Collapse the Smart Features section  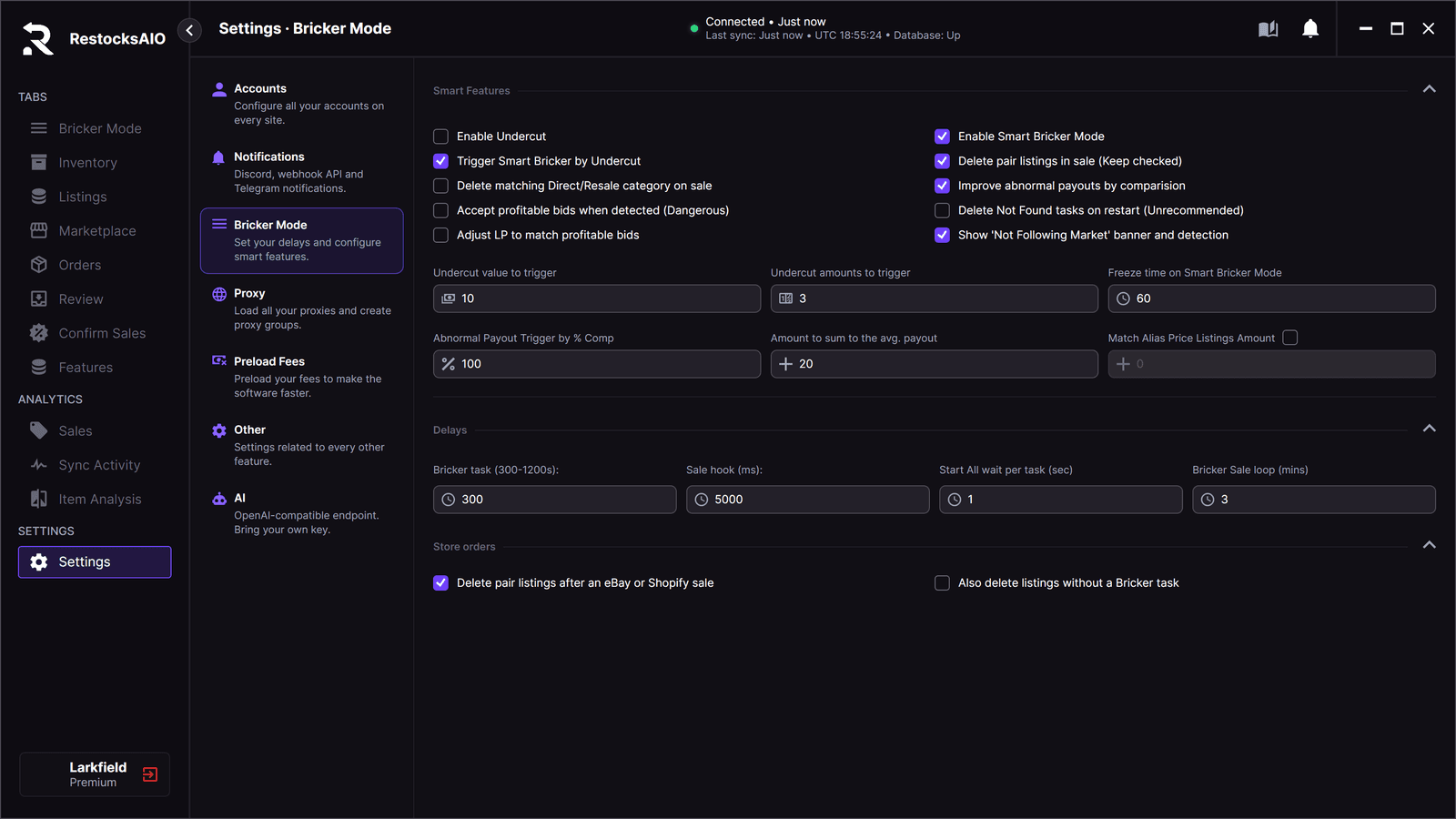click(x=1429, y=89)
